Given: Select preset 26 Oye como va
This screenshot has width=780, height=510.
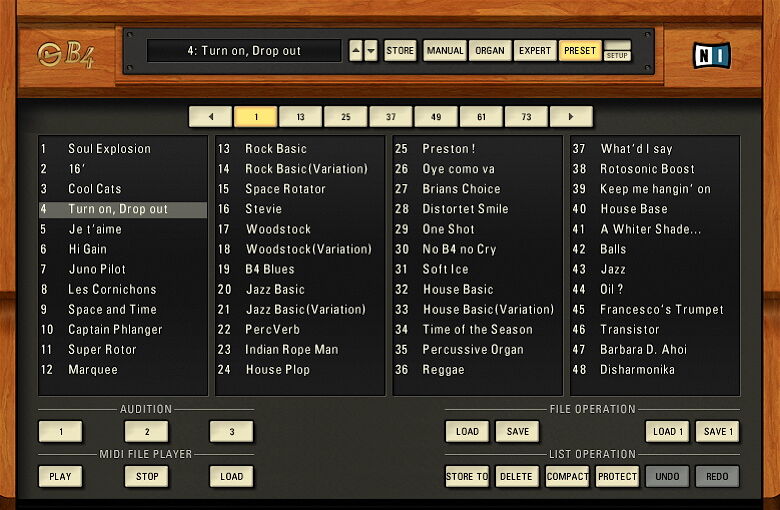Looking at the screenshot, I should tap(478, 169).
